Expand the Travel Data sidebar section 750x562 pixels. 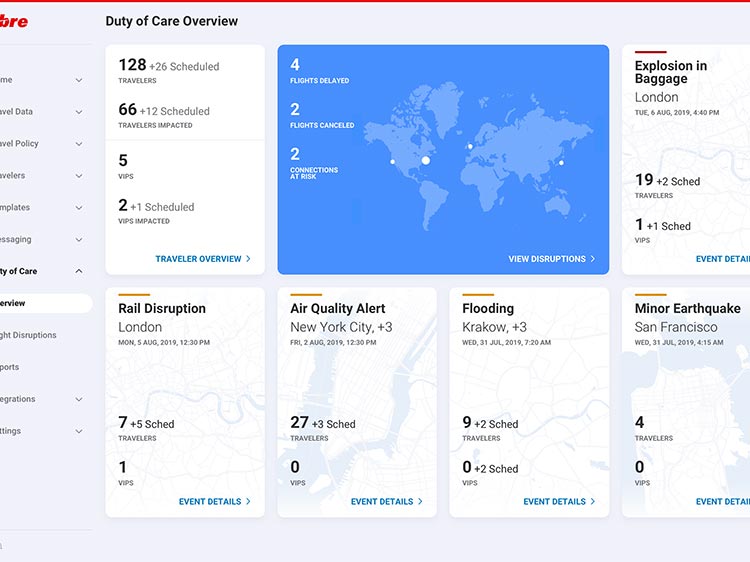79,112
